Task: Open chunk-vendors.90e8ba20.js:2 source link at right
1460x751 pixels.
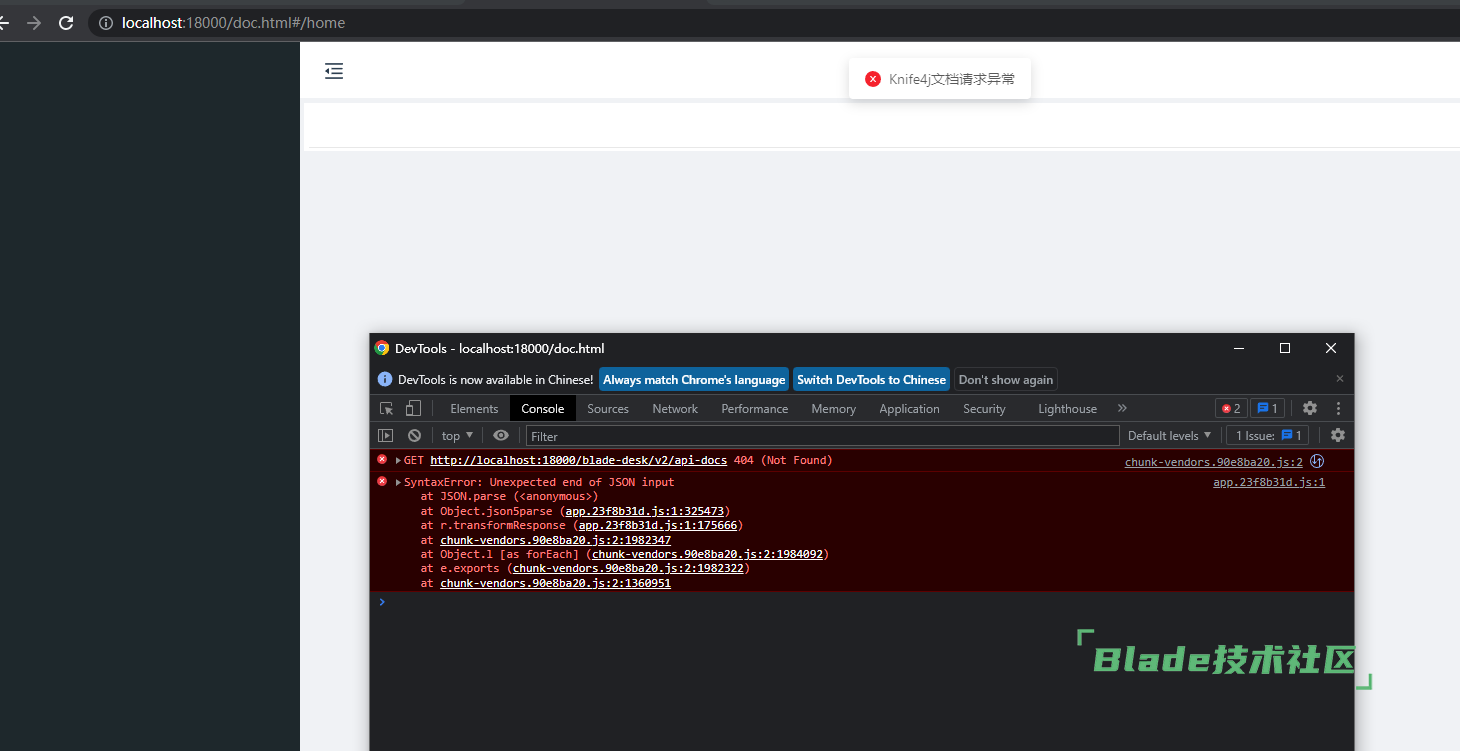Action: coord(1214,462)
